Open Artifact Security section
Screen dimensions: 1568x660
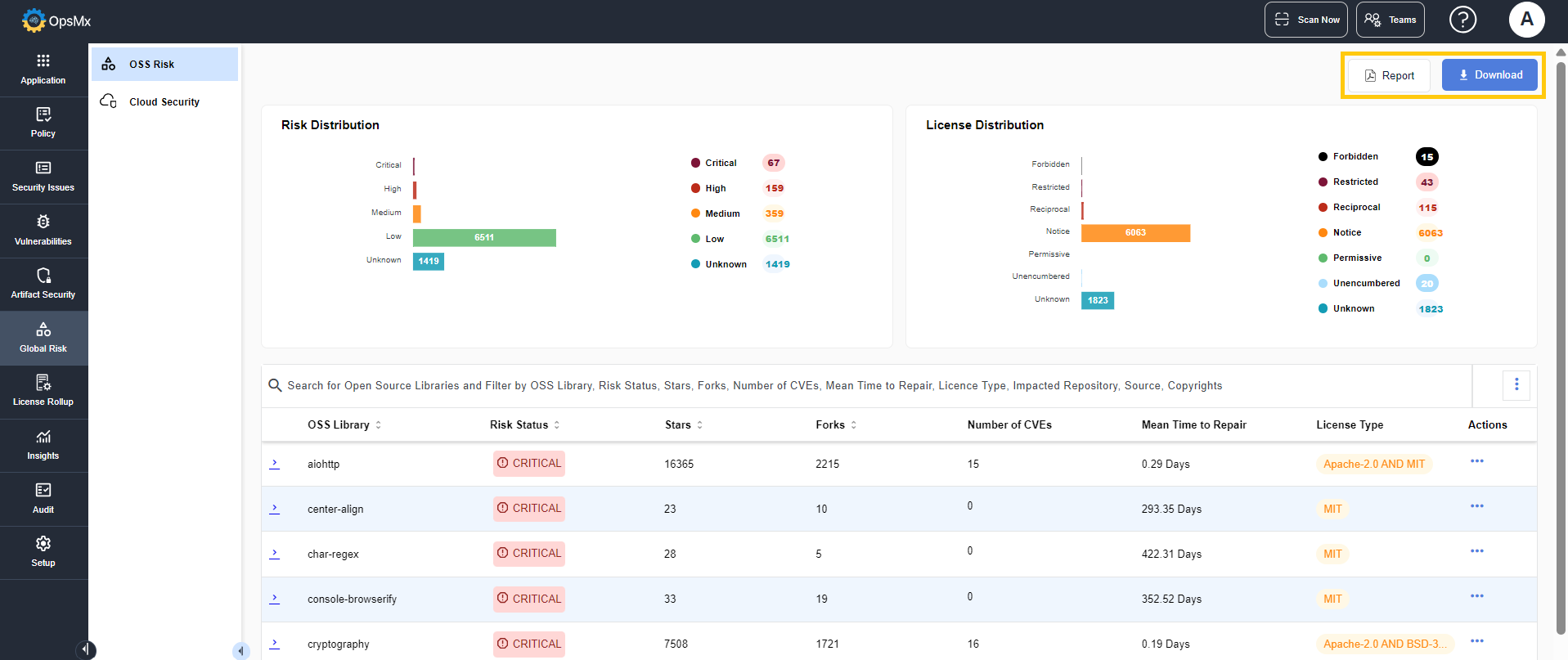click(43, 284)
